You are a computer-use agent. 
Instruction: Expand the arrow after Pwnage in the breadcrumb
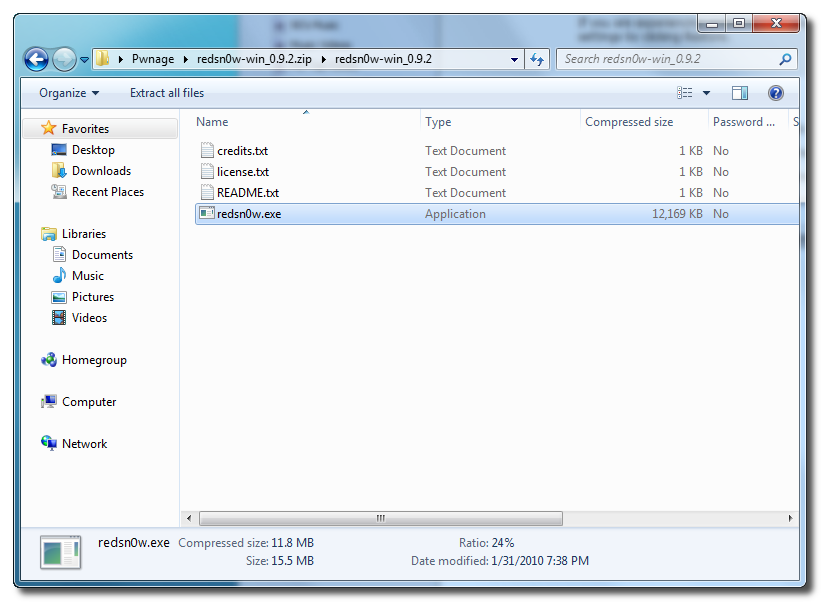point(186,59)
